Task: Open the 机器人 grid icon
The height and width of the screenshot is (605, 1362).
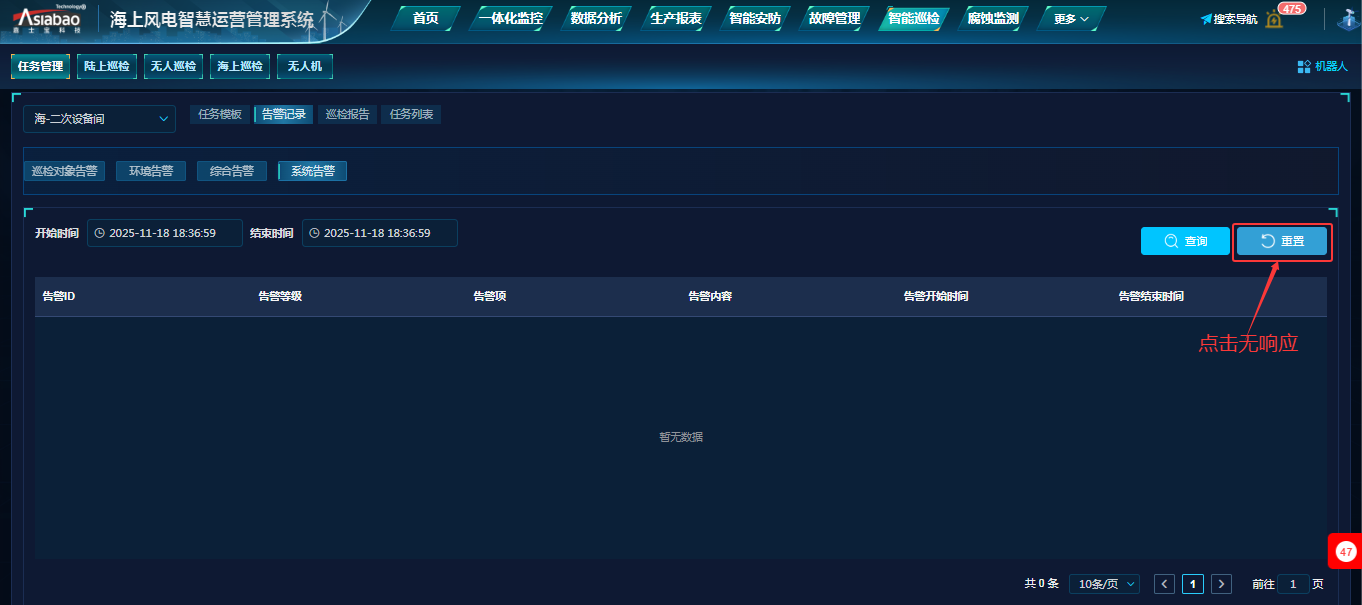Action: coord(1304,67)
